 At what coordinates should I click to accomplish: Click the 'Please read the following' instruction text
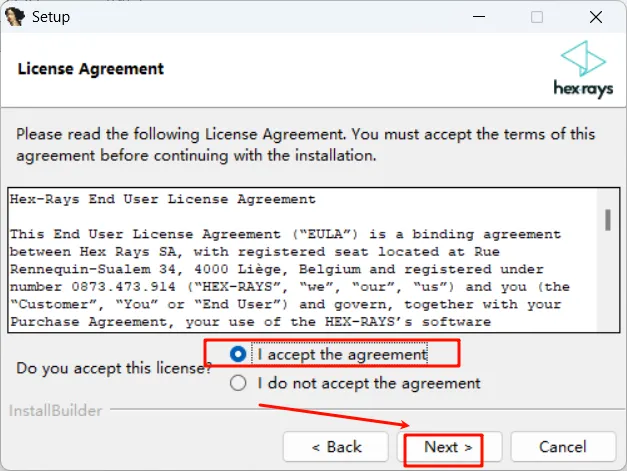306,145
